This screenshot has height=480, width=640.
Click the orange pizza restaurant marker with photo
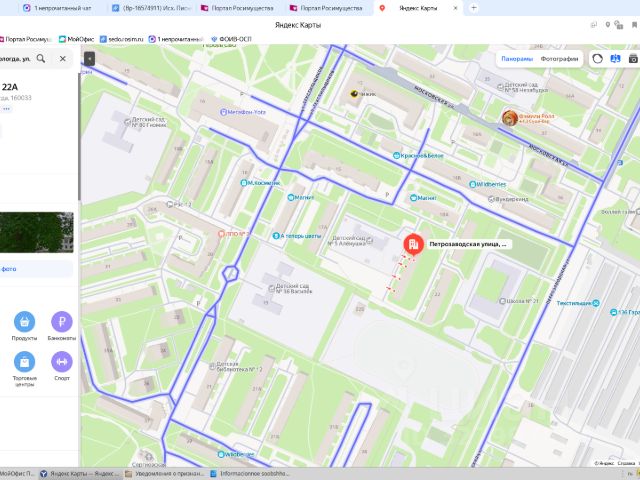(x=510, y=118)
